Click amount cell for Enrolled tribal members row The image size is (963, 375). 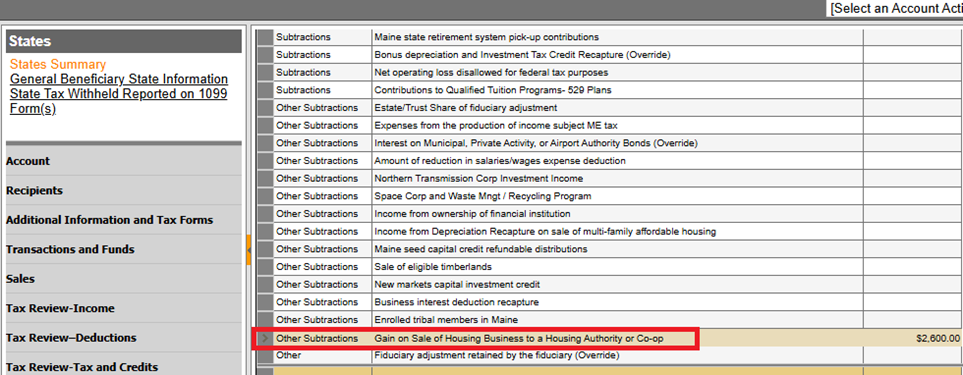pos(913,320)
